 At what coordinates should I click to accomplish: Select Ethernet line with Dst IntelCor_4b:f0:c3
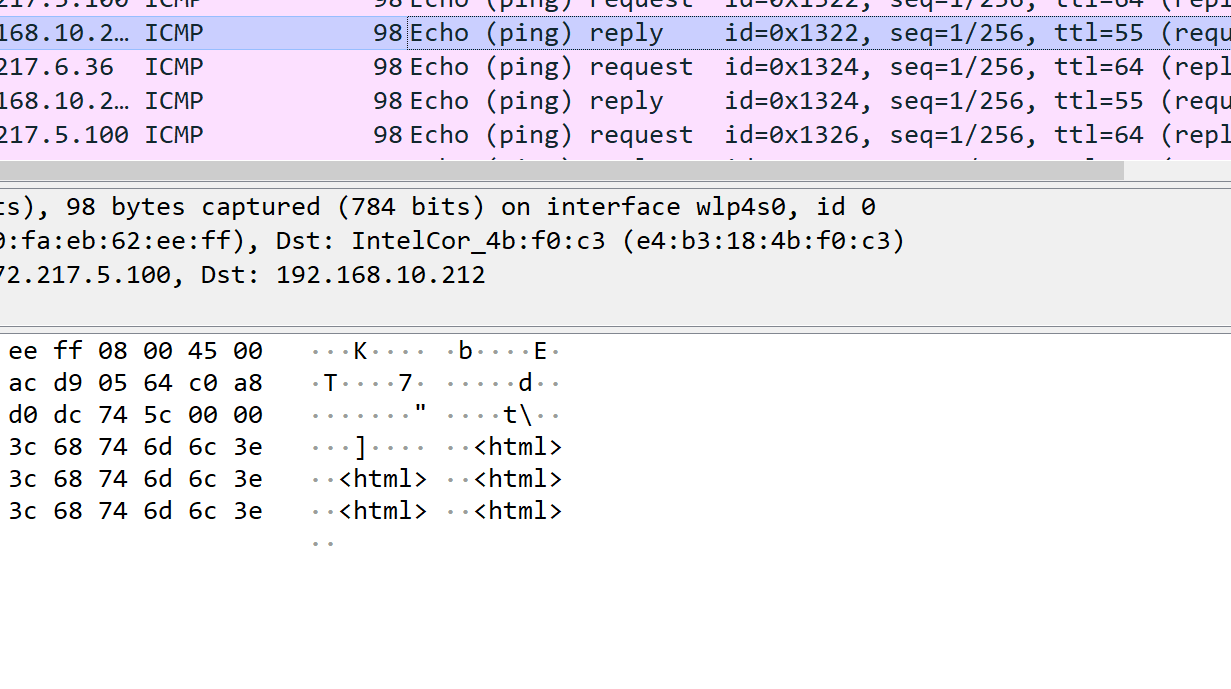tap(450, 241)
